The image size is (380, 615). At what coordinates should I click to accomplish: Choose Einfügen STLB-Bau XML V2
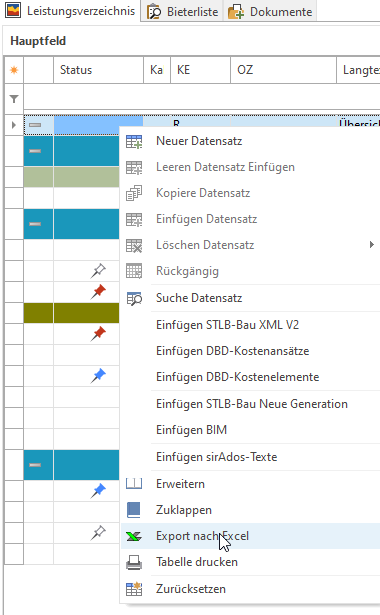pos(227,325)
